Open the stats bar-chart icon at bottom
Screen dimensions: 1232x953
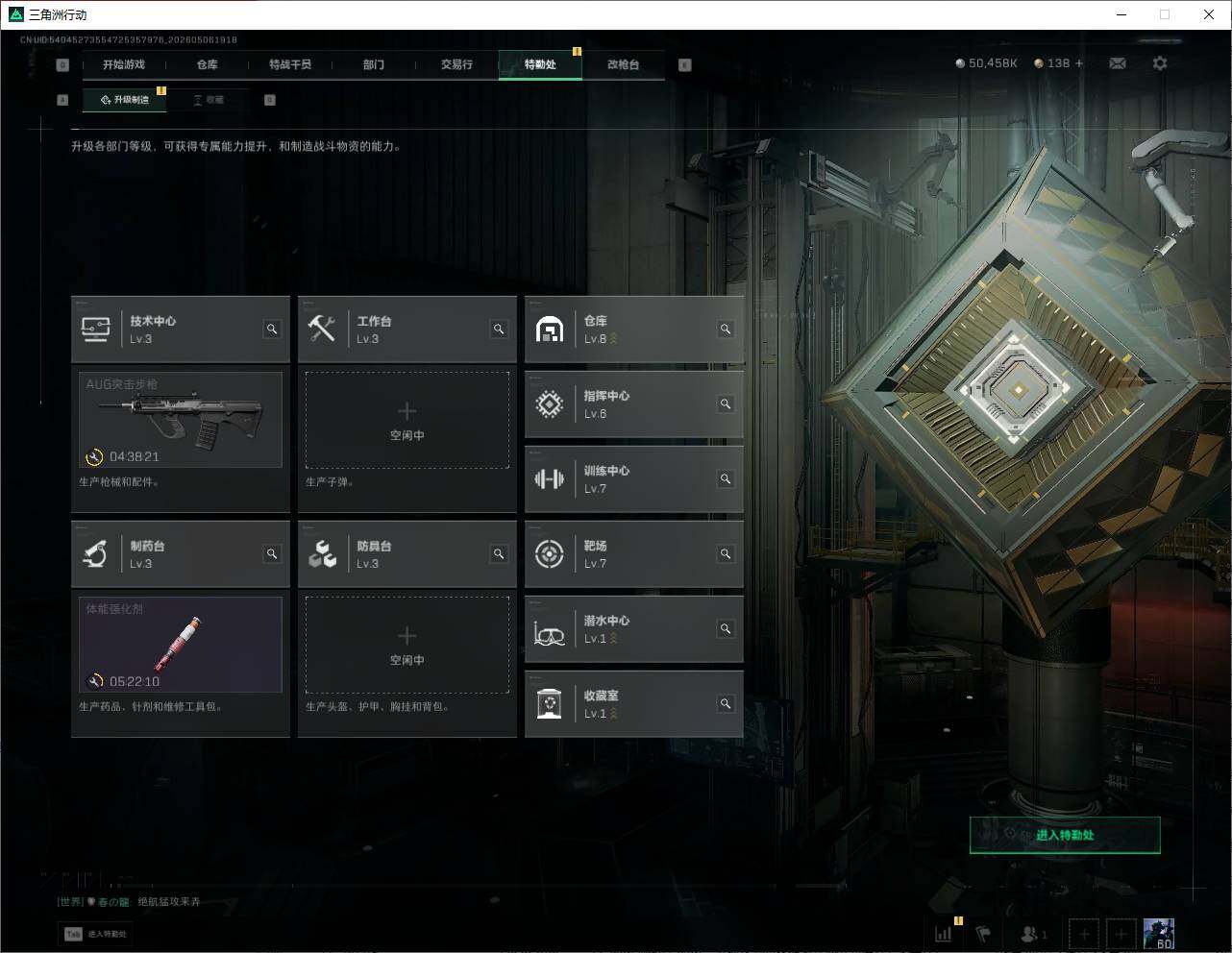(945, 933)
